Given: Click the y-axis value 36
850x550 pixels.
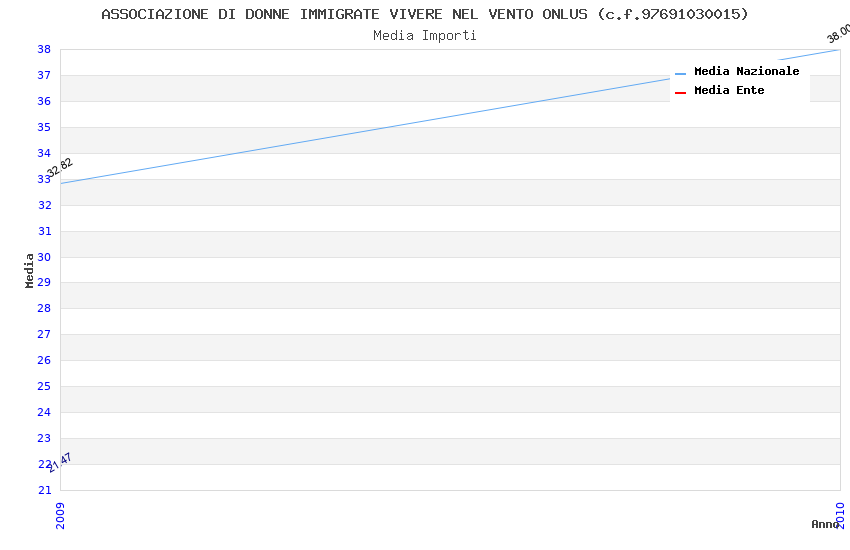Looking at the screenshot, I should click(44, 101).
